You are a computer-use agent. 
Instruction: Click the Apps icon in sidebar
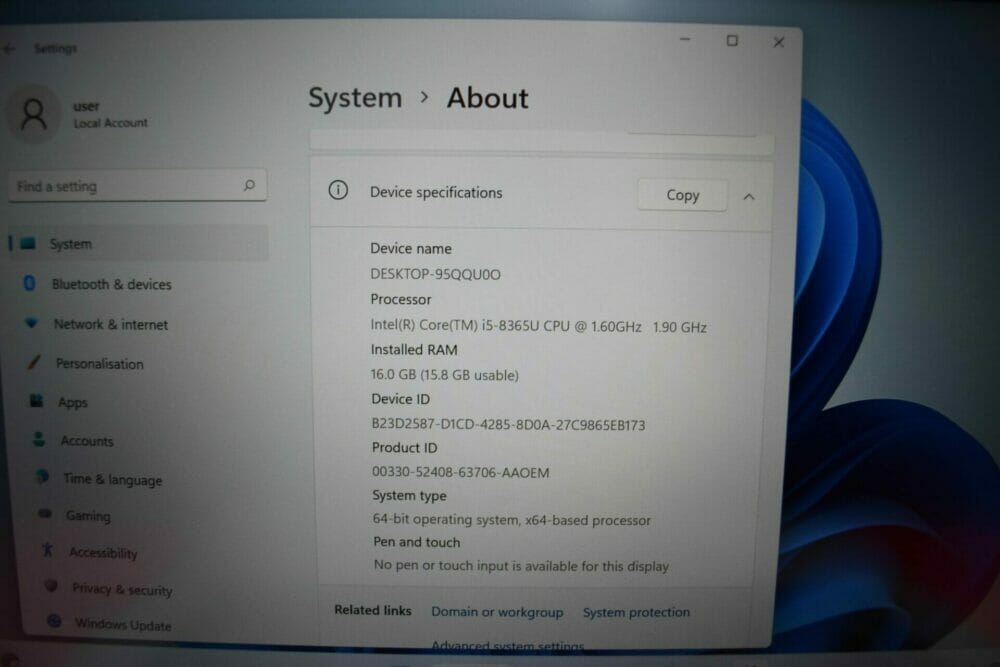(36, 401)
